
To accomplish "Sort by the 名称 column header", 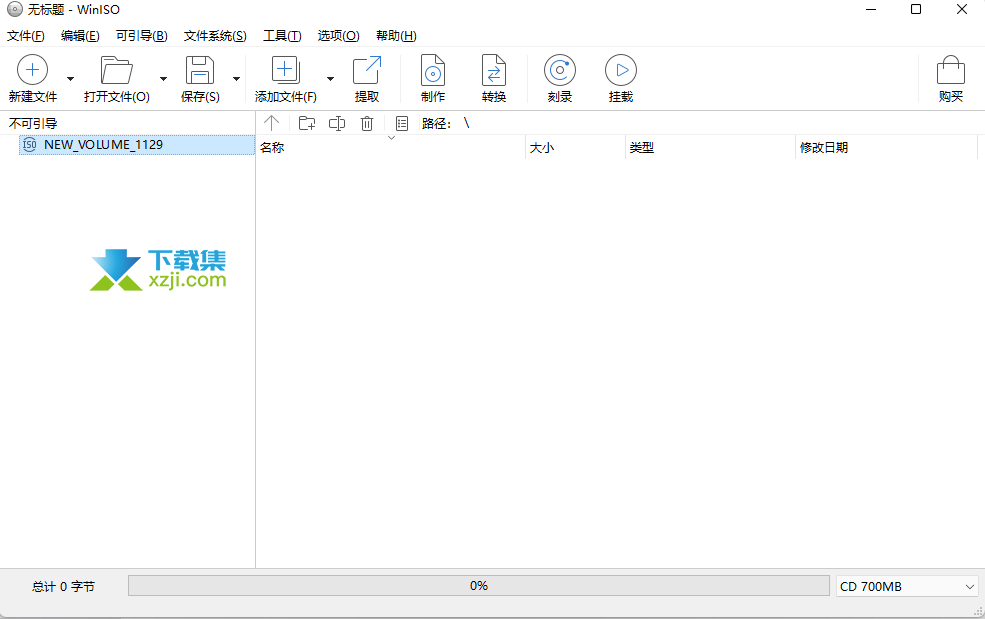I will pos(390,147).
